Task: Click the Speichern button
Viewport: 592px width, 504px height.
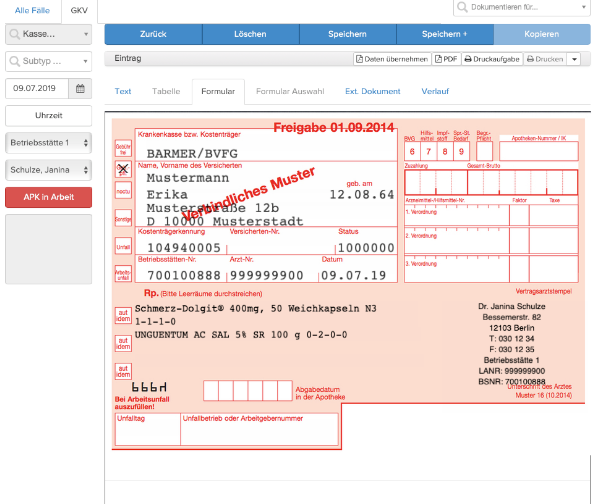Action: tap(347, 34)
